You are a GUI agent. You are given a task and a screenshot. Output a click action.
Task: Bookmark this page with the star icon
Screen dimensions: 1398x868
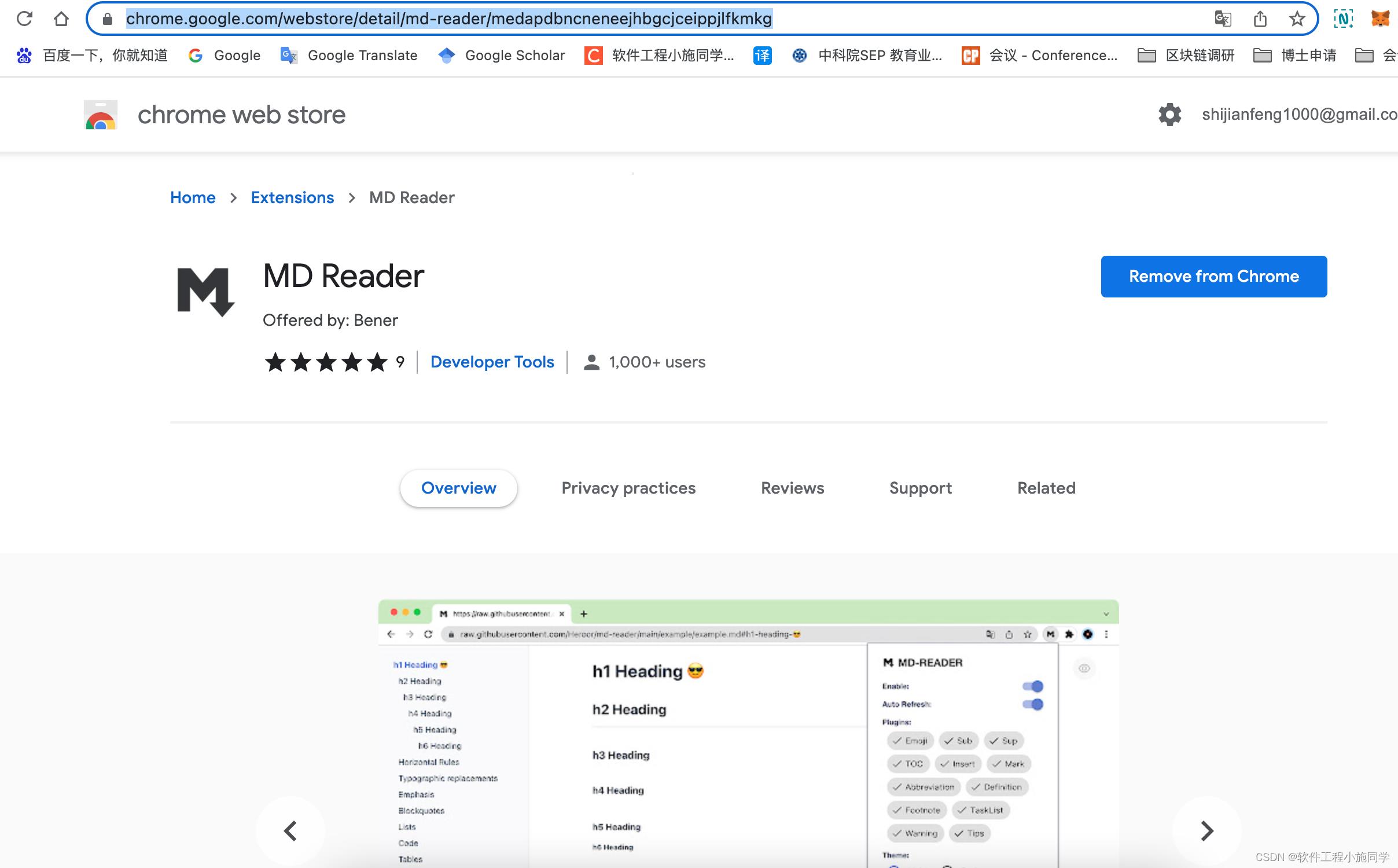click(x=1297, y=19)
